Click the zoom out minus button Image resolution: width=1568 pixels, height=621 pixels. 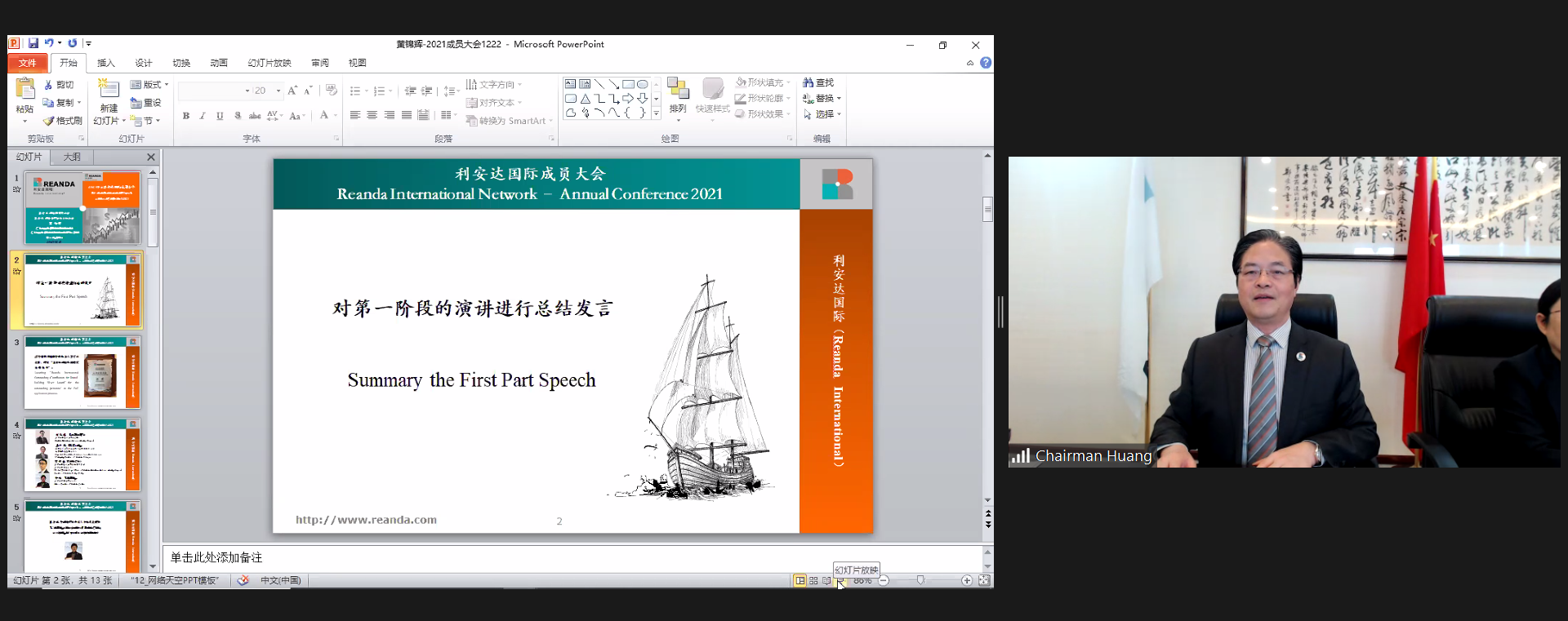tap(884, 580)
